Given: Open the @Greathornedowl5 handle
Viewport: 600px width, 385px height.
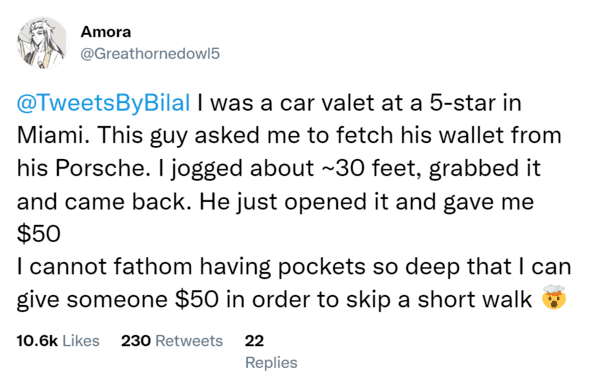Looking at the screenshot, I should point(150,54).
